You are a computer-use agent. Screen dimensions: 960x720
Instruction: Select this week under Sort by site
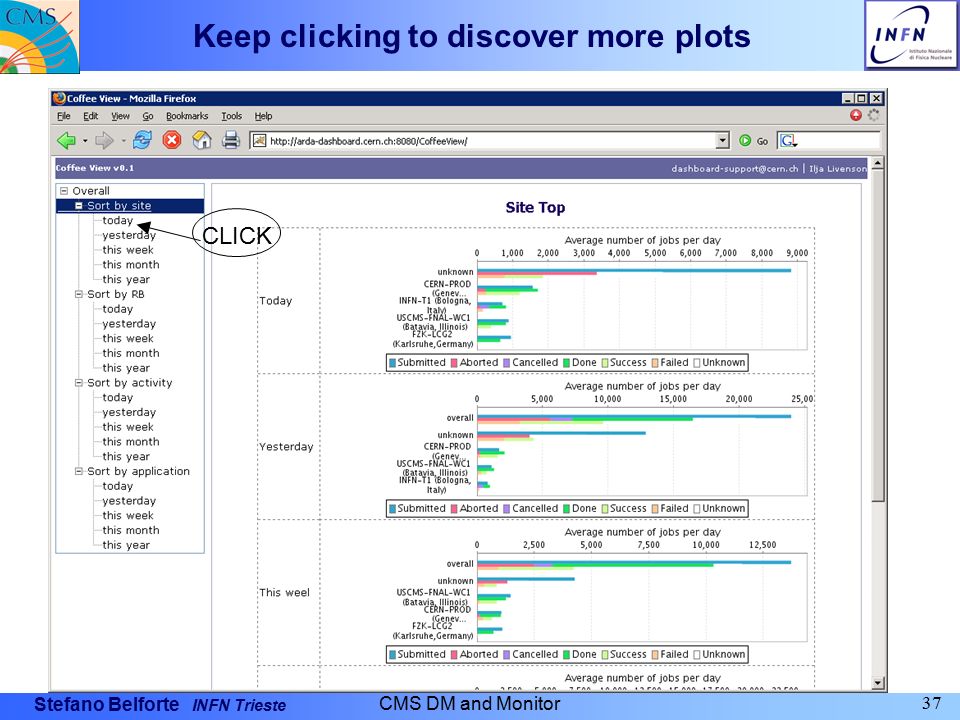[x=128, y=250]
